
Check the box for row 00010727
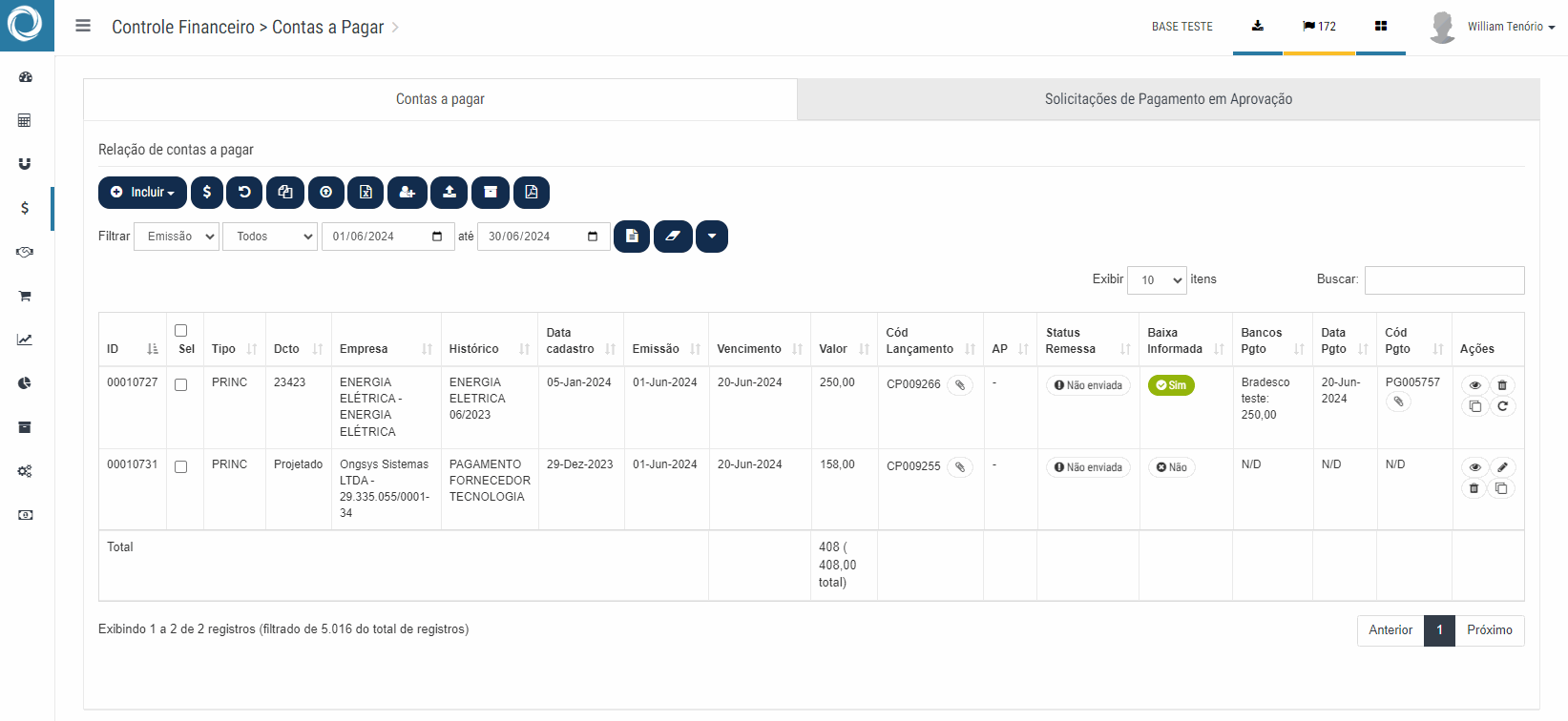[181, 385]
